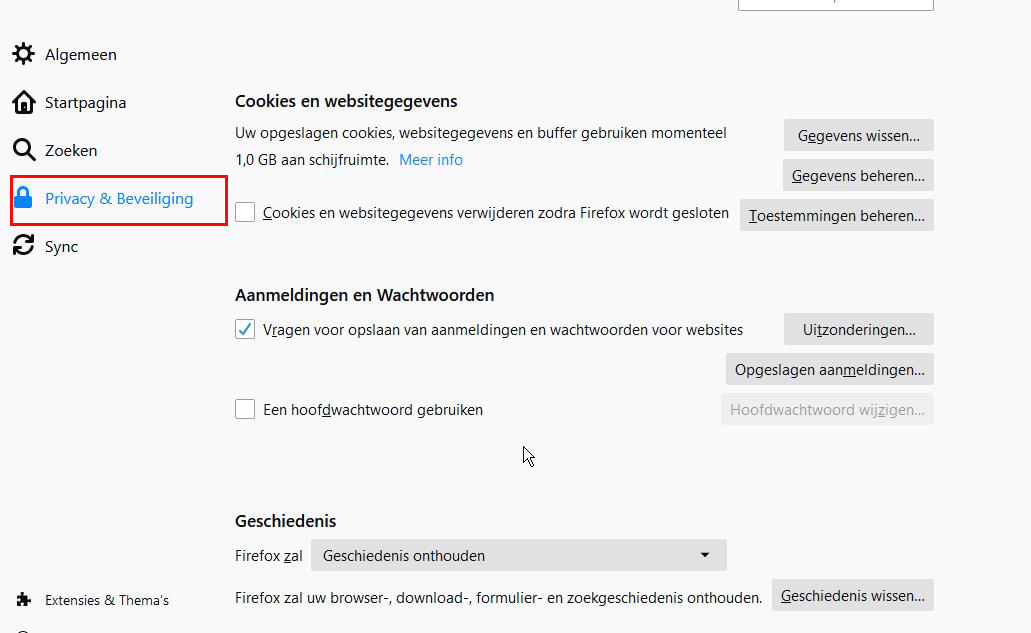The width and height of the screenshot is (1031, 633).
Task: Enable deleting cookies when Firefox closes
Action: (245, 212)
